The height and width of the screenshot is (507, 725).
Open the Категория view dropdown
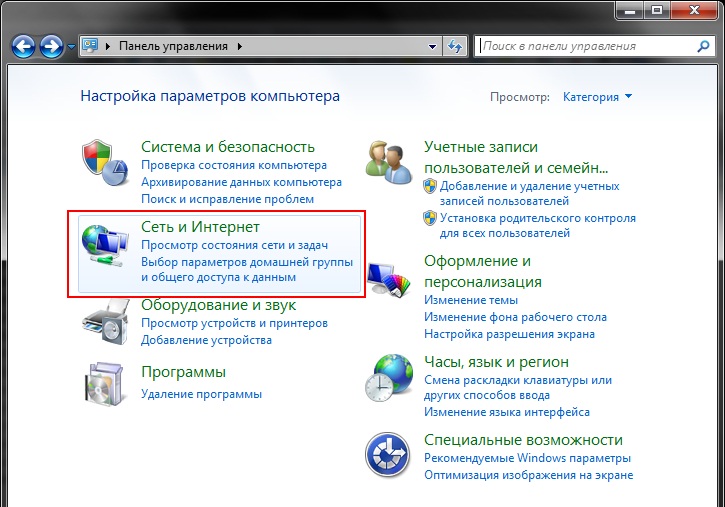(x=597, y=97)
